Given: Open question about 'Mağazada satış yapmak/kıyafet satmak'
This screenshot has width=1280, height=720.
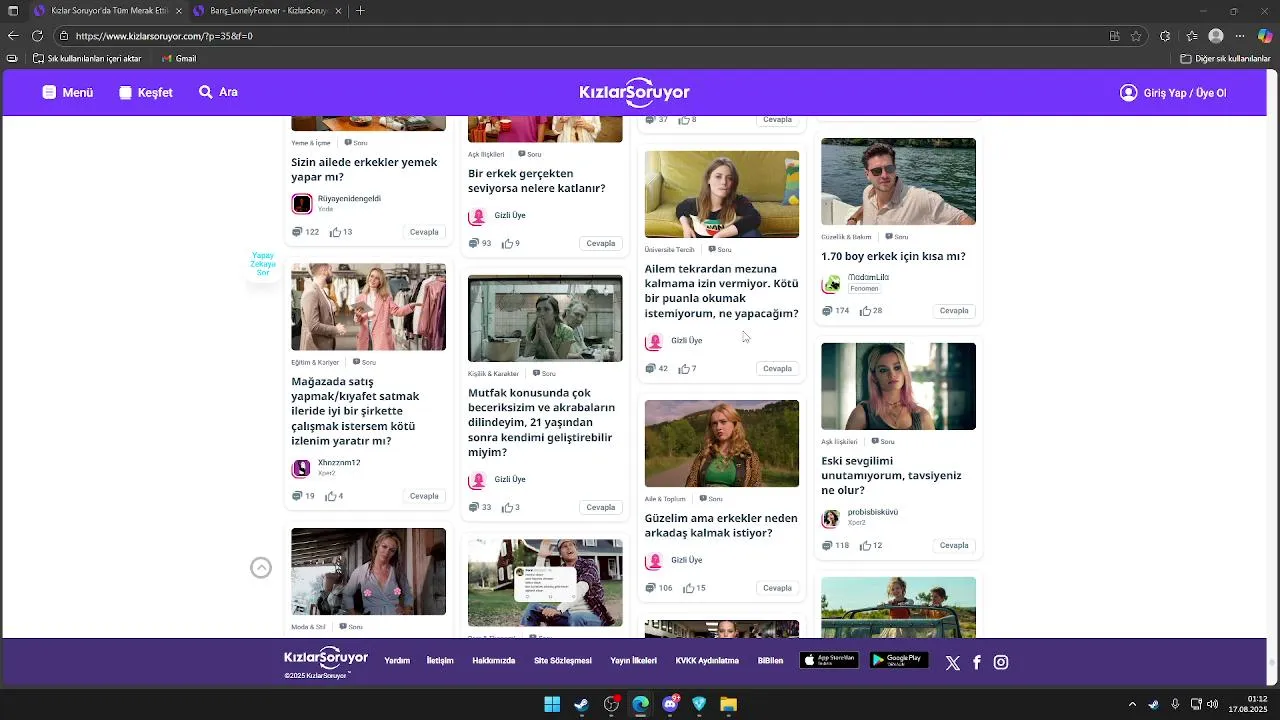Looking at the screenshot, I should pos(355,411).
